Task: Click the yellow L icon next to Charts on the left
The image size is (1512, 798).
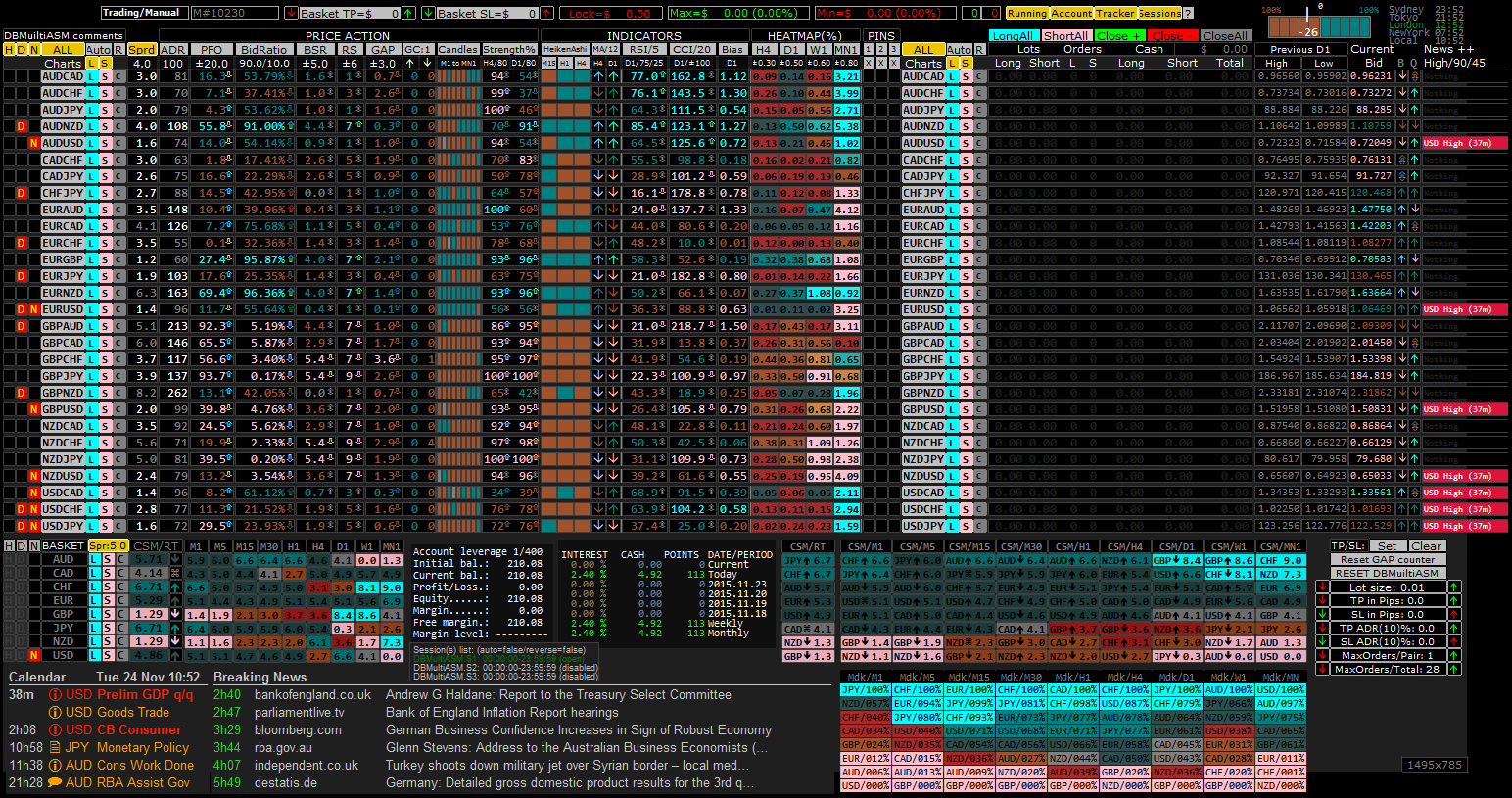Action: (92, 63)
